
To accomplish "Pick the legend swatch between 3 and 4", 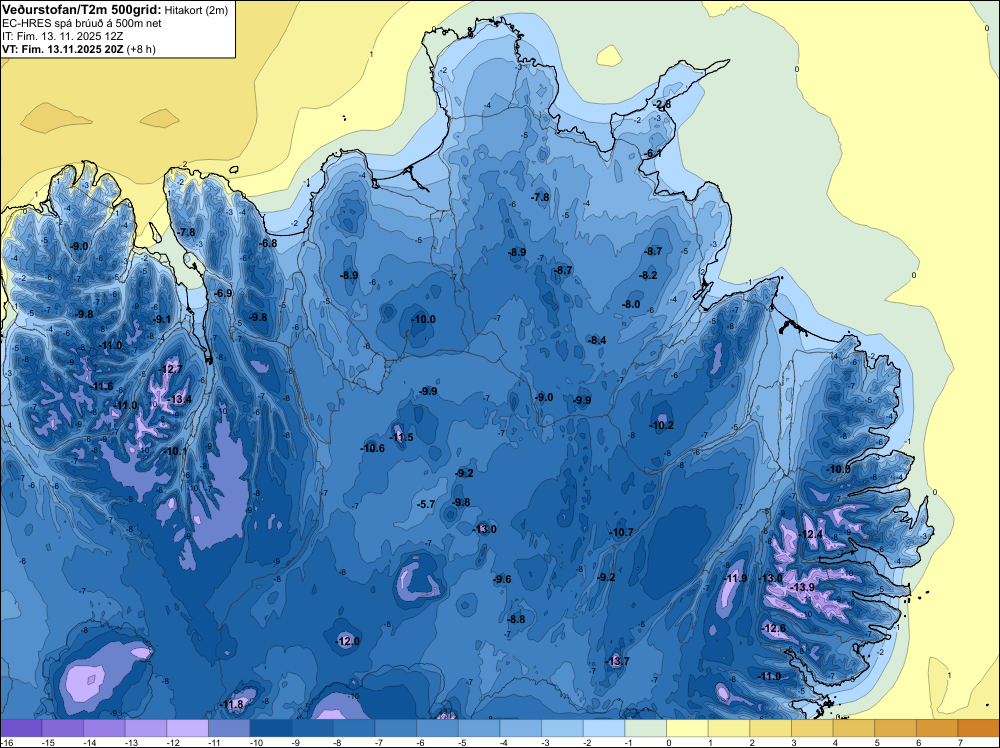I will (x=812, y=728).
